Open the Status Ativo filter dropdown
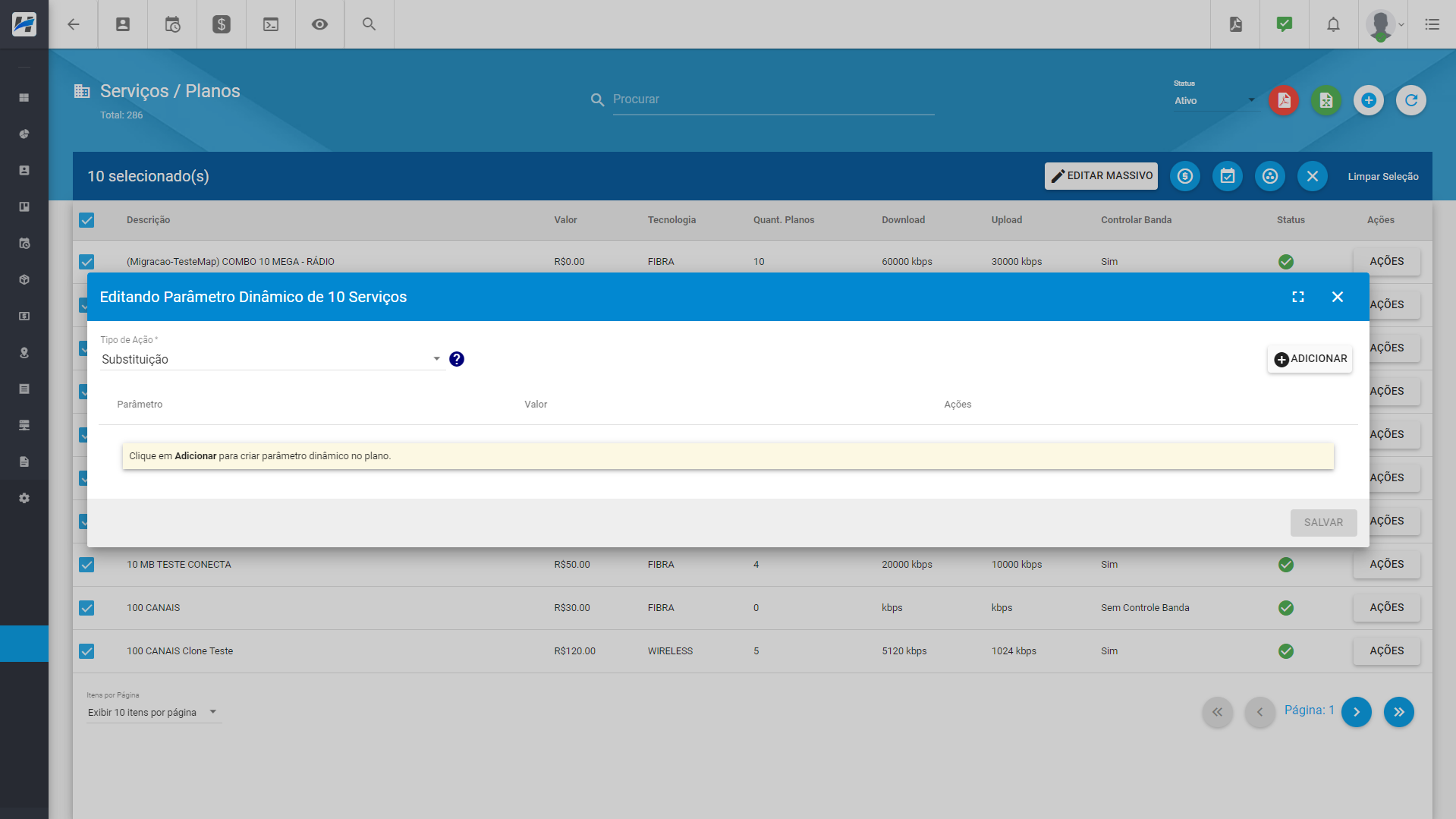The image size is (1456, 819). coord(1215,100)
